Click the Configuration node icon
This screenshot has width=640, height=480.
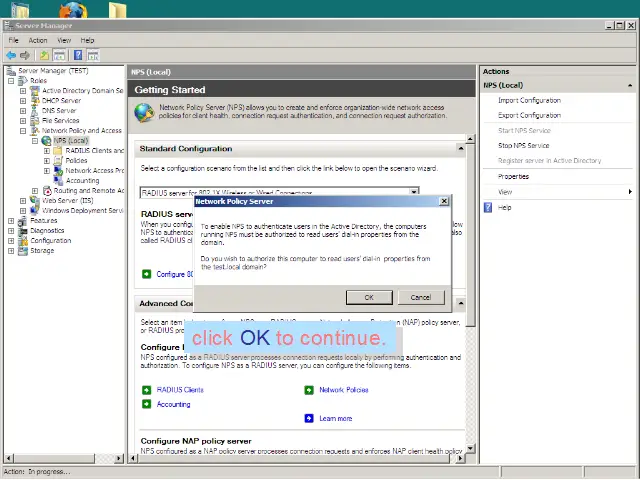click(23, 240)
